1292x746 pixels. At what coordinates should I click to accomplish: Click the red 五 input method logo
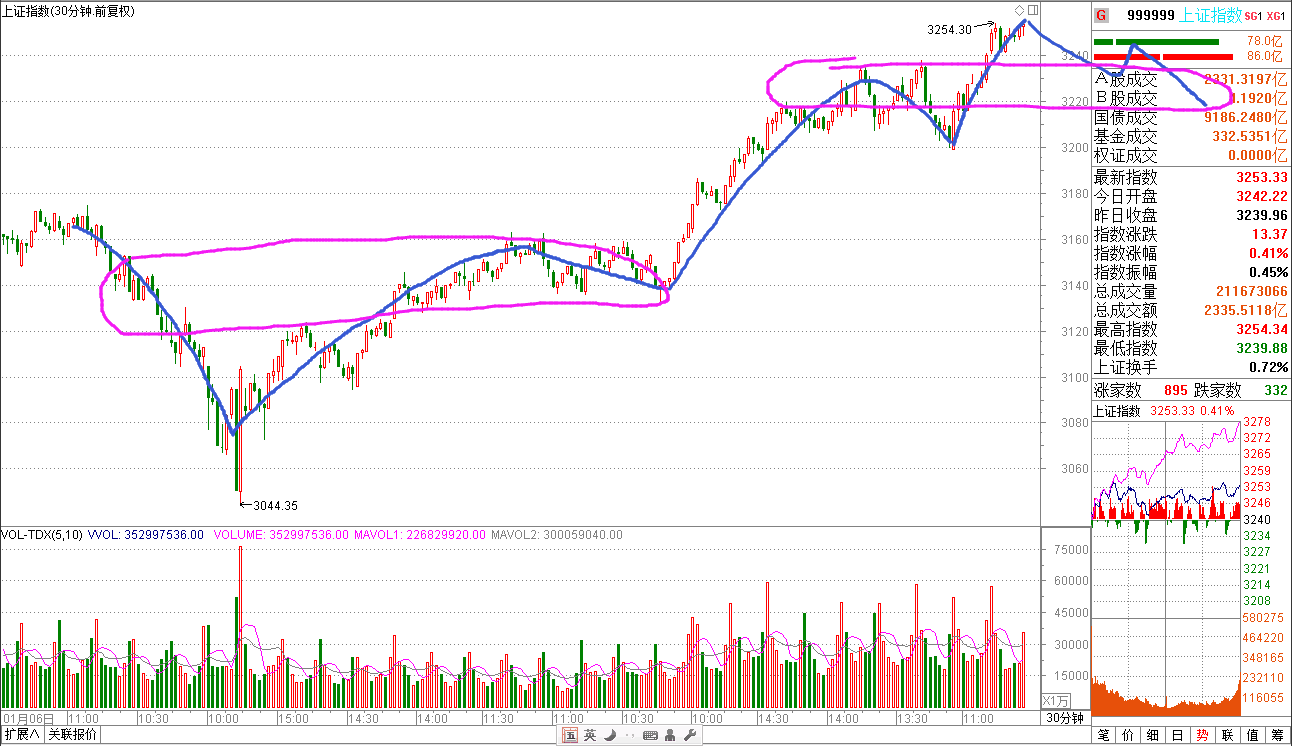point(570,736)
